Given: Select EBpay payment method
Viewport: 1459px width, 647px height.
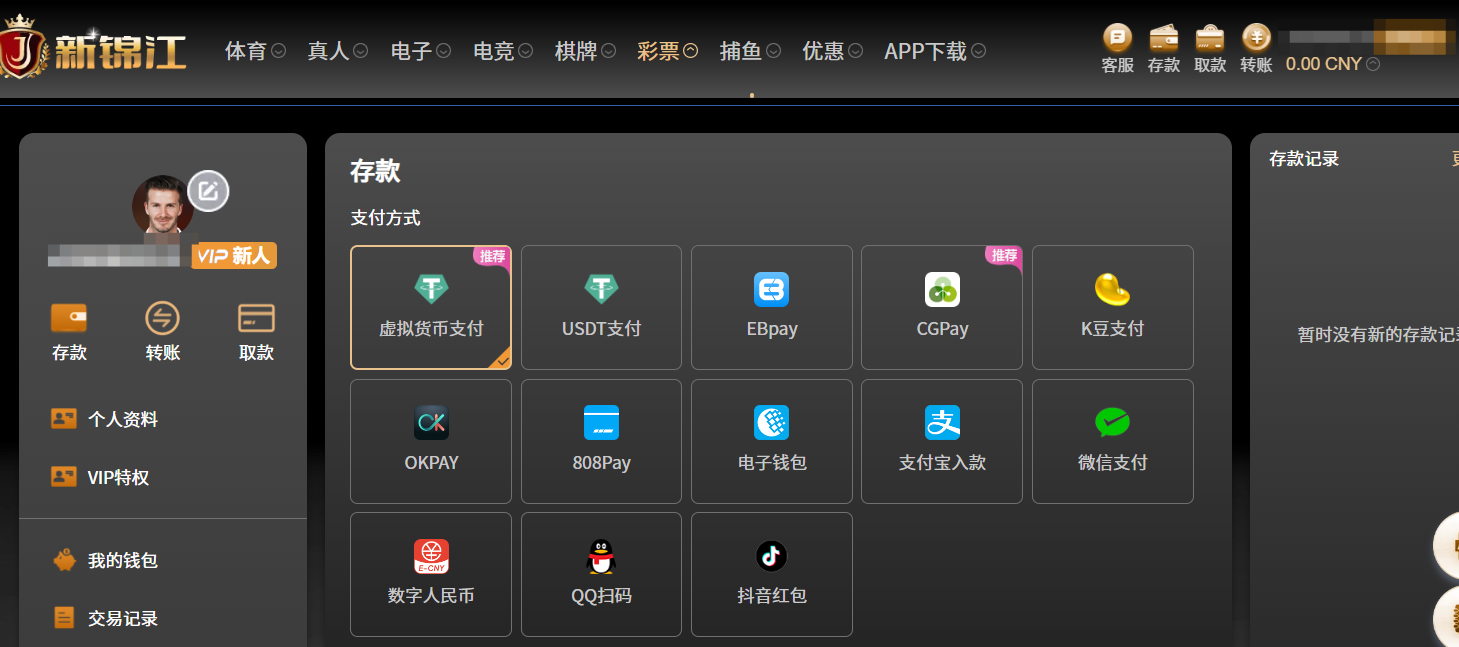Looking at the screenshot, I should 772,308.
